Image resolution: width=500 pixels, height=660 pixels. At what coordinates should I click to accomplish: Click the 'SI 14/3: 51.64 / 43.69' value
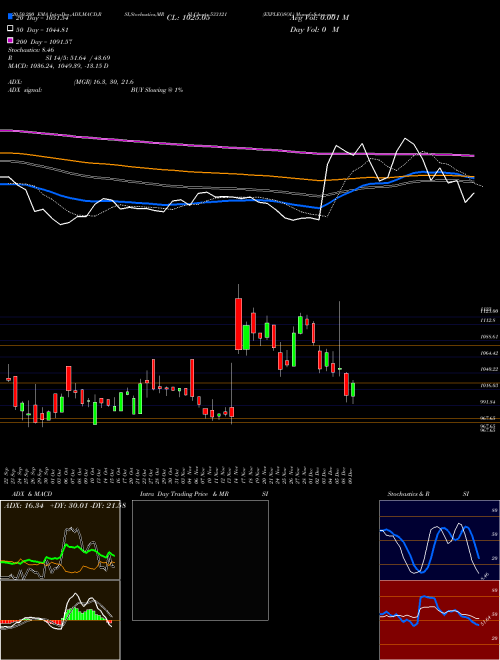click(x=78, y=58)
